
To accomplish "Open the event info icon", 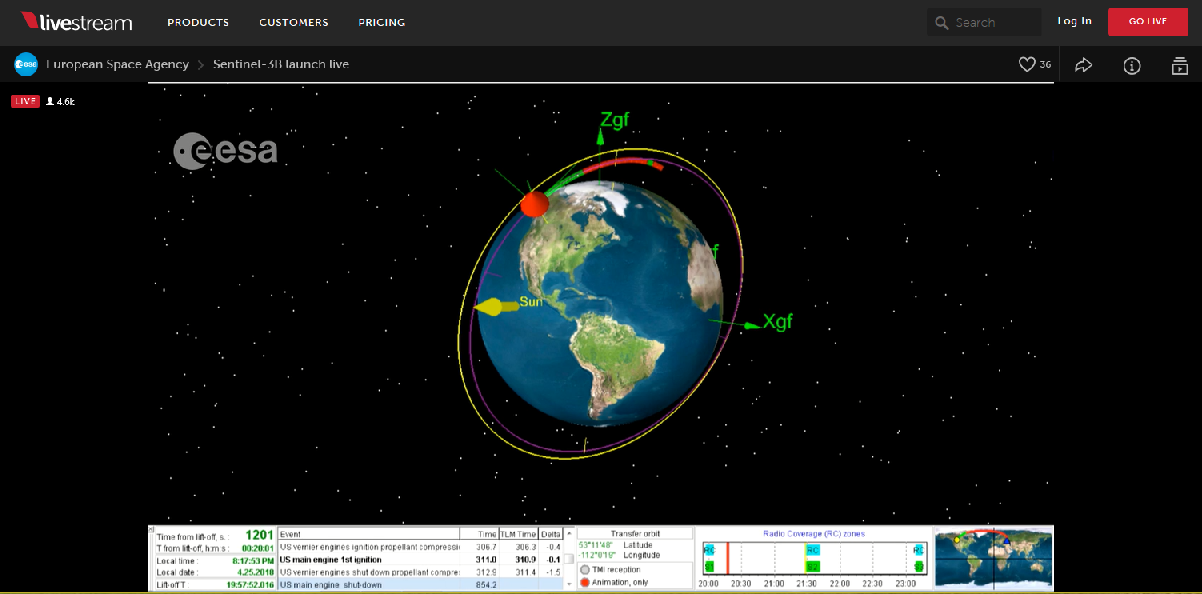I will [x=1132, y=65].
